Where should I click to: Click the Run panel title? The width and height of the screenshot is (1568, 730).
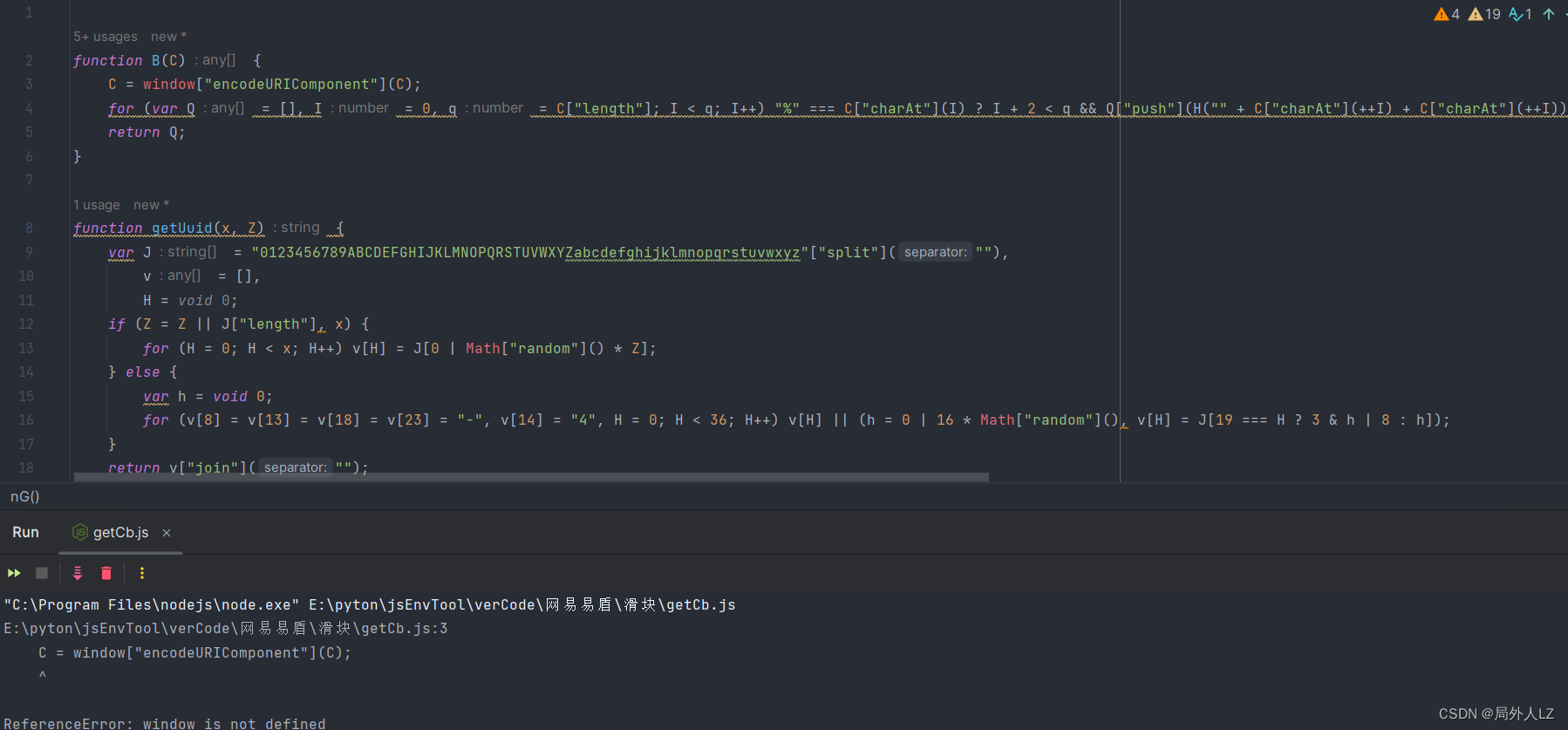click(25, 532)
